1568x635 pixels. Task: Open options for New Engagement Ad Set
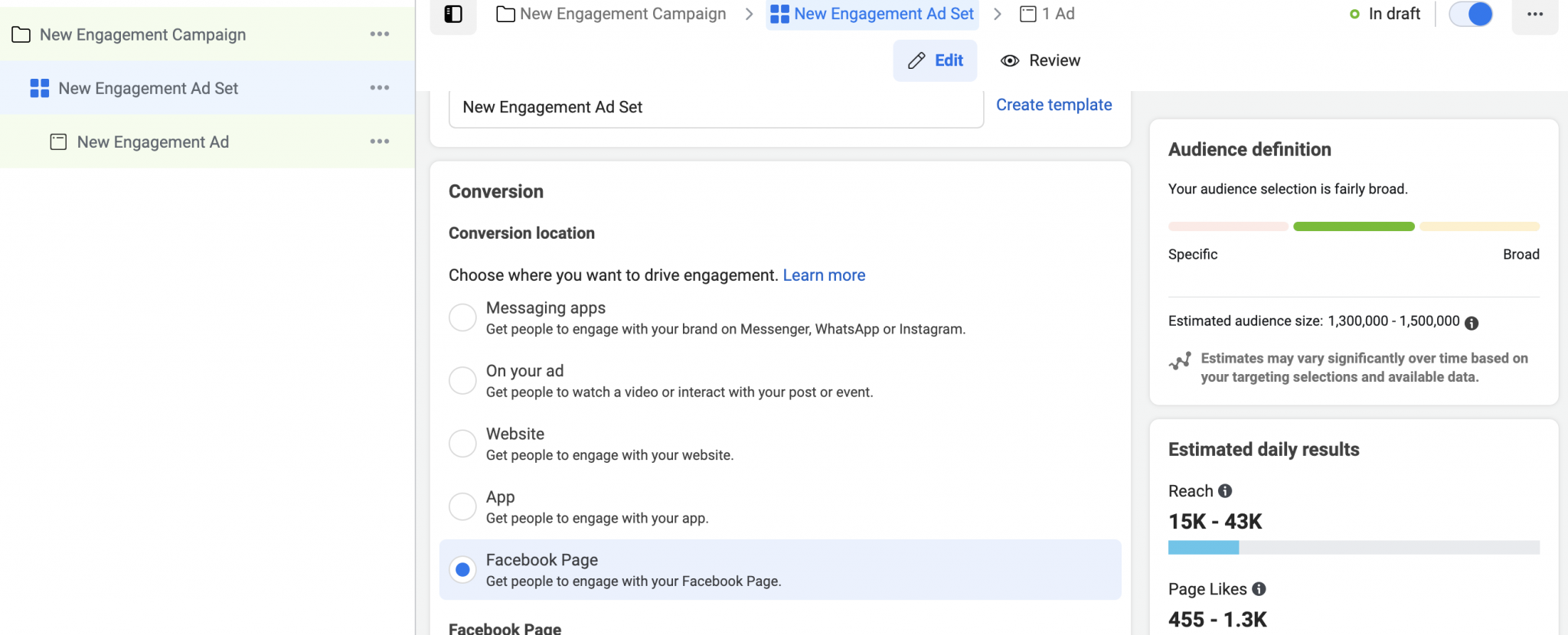pyautogui.click(x=380, y=88)
